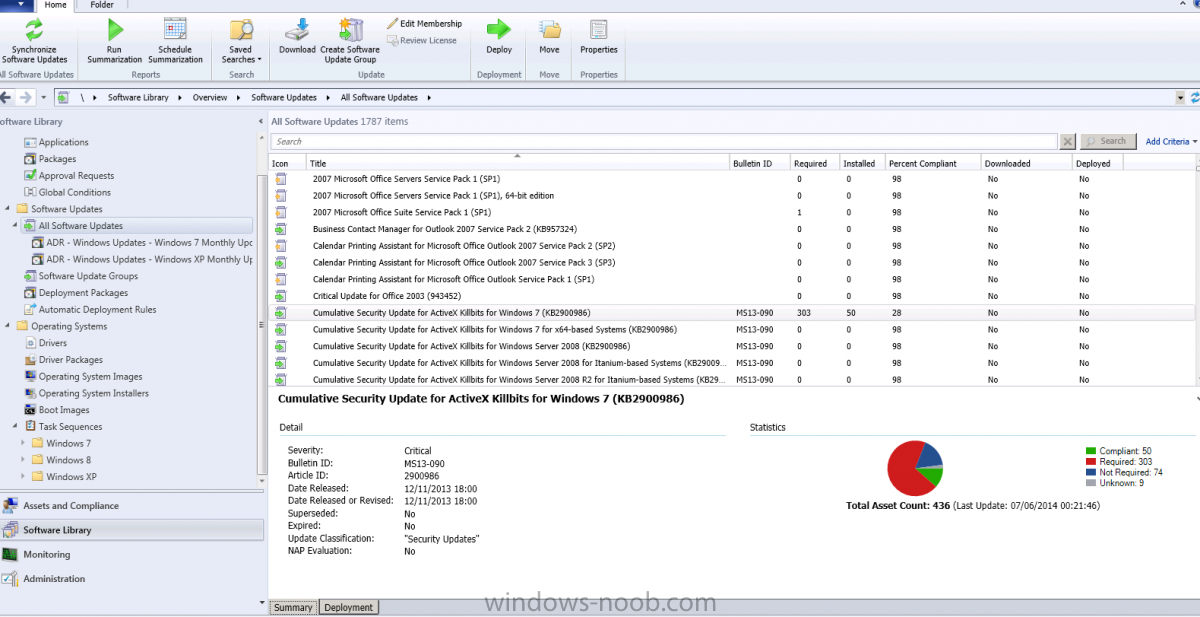
Task: Click icon of Critical Update for Office 2003 row
Action: click(281, 296)
